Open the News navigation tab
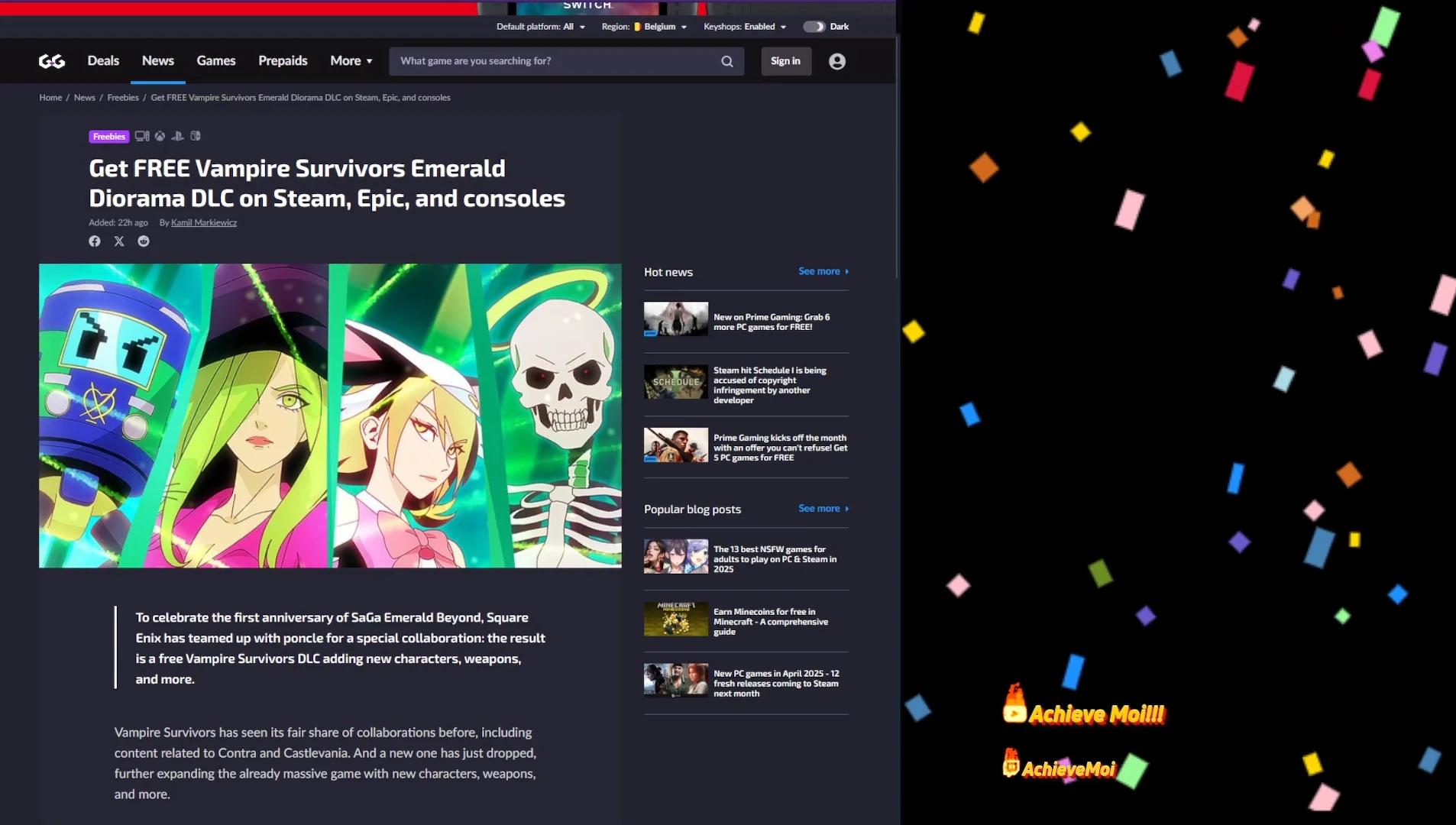Image resolution: width=1456 pixels, height=825 pixels. point(158,61)
